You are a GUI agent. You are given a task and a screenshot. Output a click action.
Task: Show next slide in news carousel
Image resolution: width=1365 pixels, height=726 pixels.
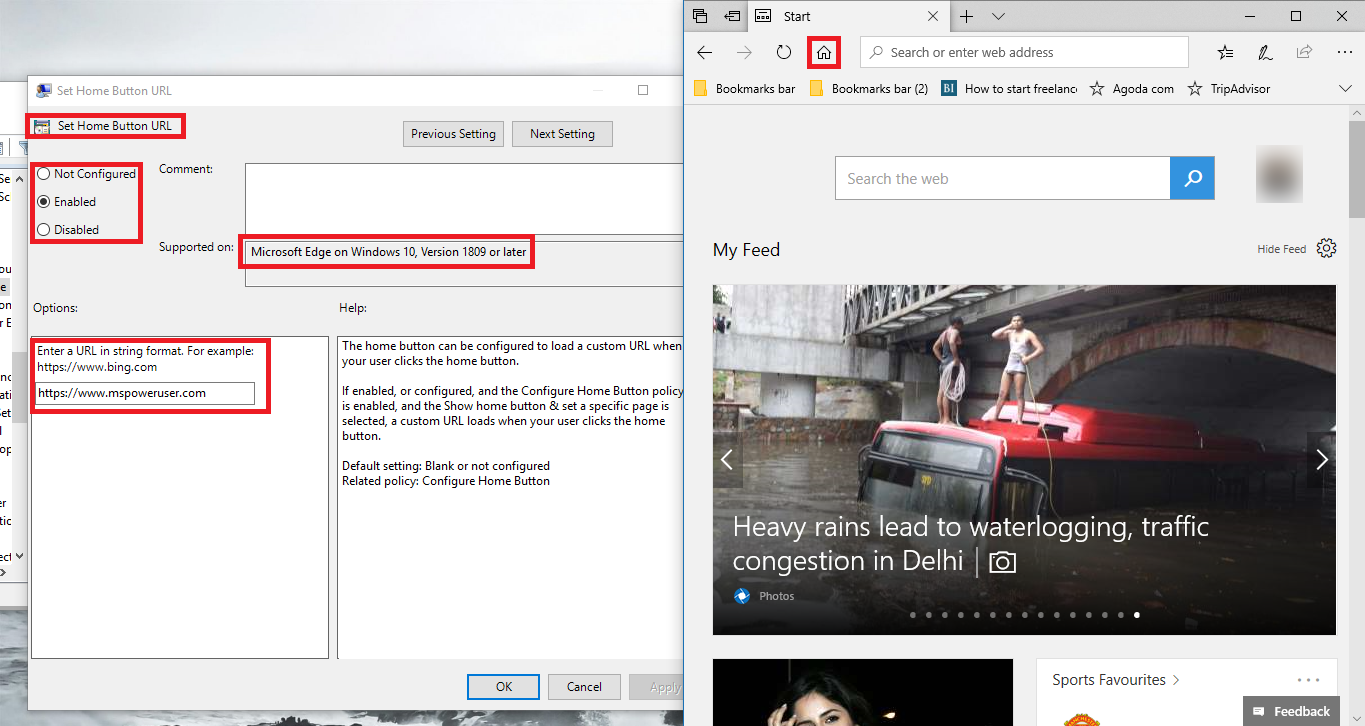(x=1322, y=459)
